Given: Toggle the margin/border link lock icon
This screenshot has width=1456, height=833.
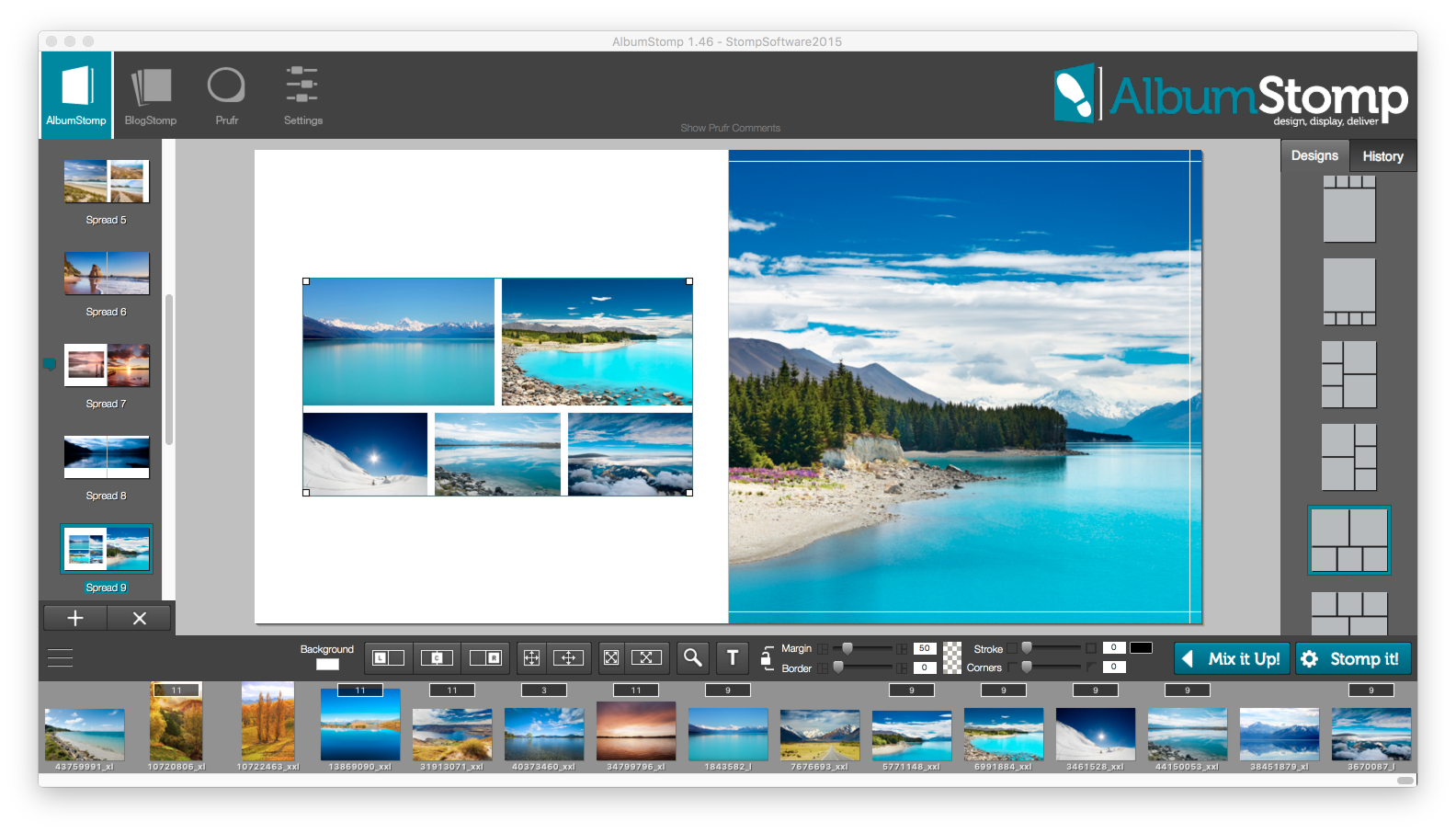Looking at the screenshot, I should 766,656.
